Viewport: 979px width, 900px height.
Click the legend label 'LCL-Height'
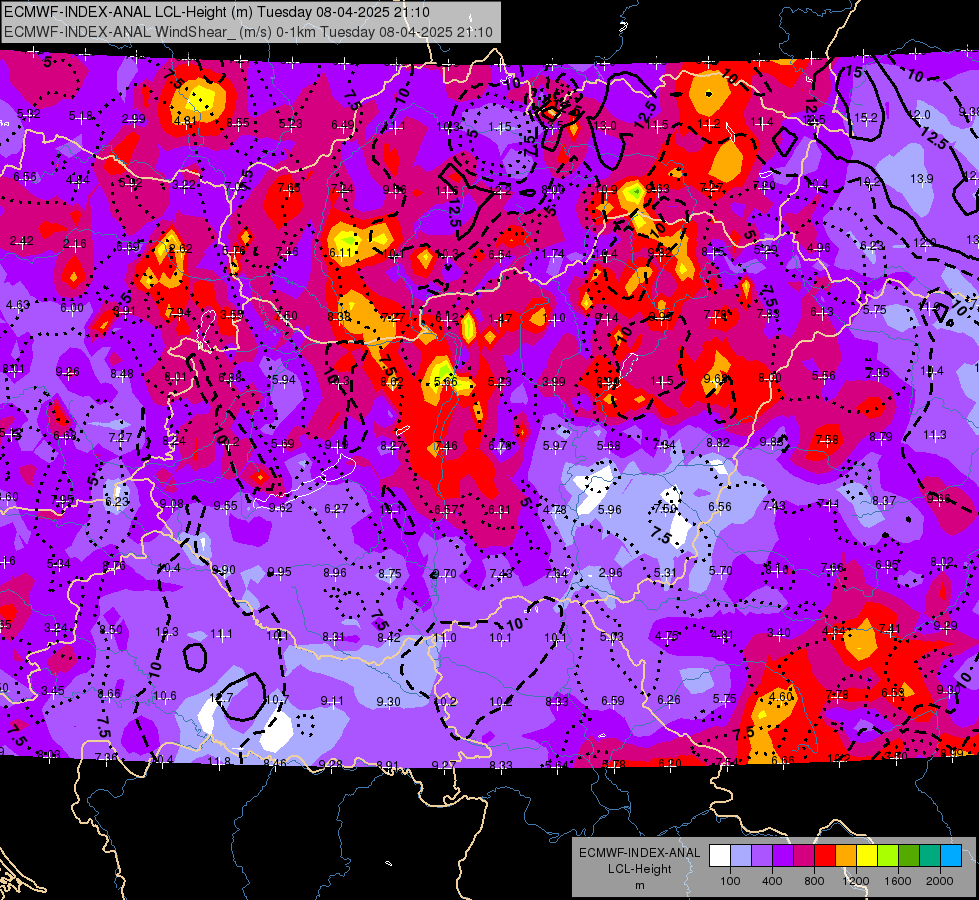639,869
